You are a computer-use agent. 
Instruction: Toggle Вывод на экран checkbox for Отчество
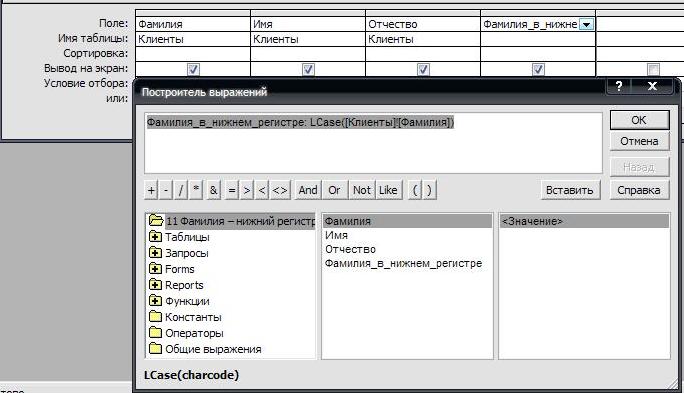pyautogui.click(x=423, y=69)
